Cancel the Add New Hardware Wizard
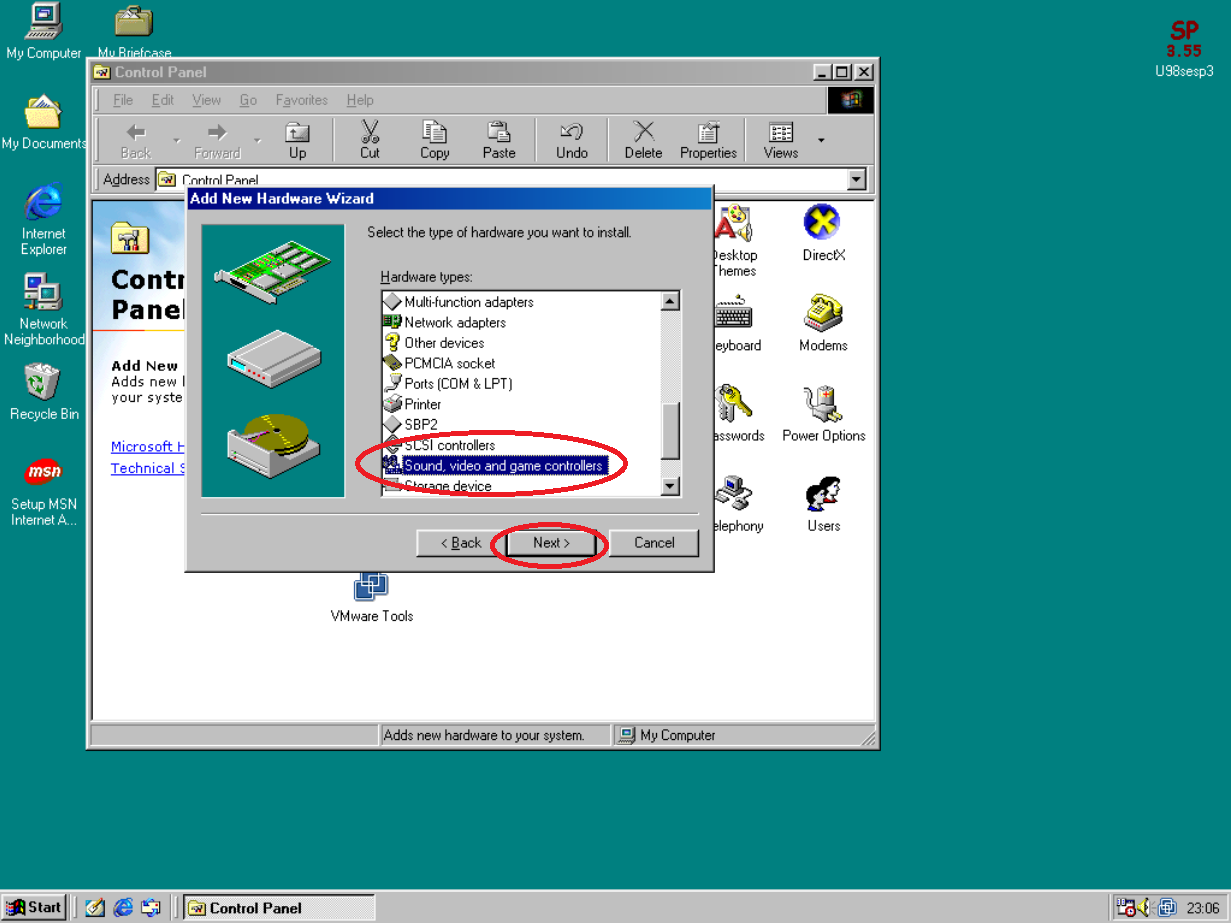 [654, 543]
